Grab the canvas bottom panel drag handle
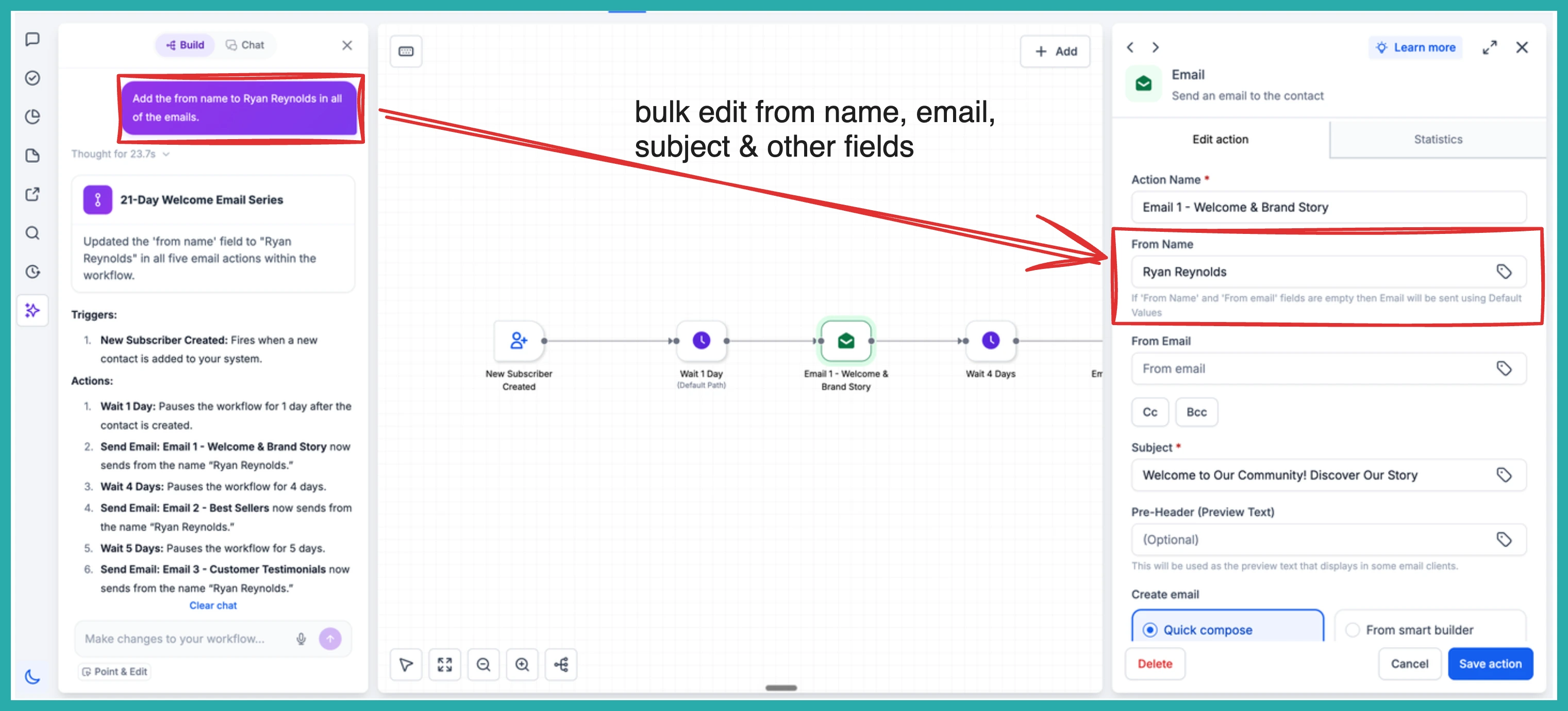 [x=781, y=688]
